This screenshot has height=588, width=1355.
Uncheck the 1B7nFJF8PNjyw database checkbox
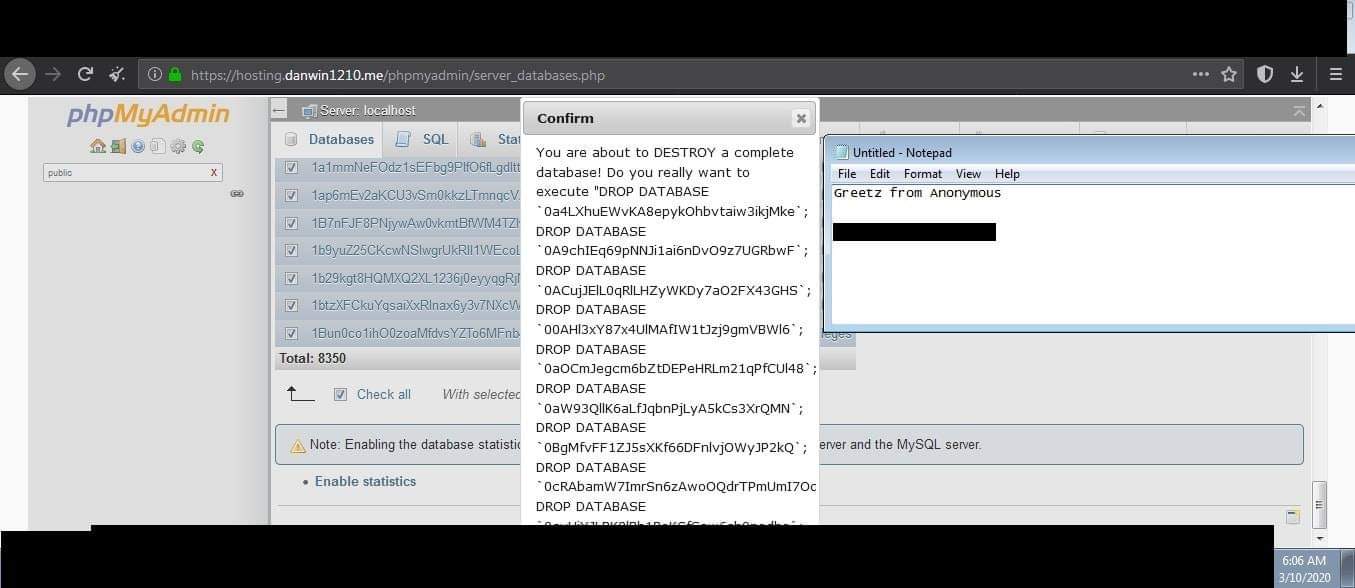coord(291,223)
